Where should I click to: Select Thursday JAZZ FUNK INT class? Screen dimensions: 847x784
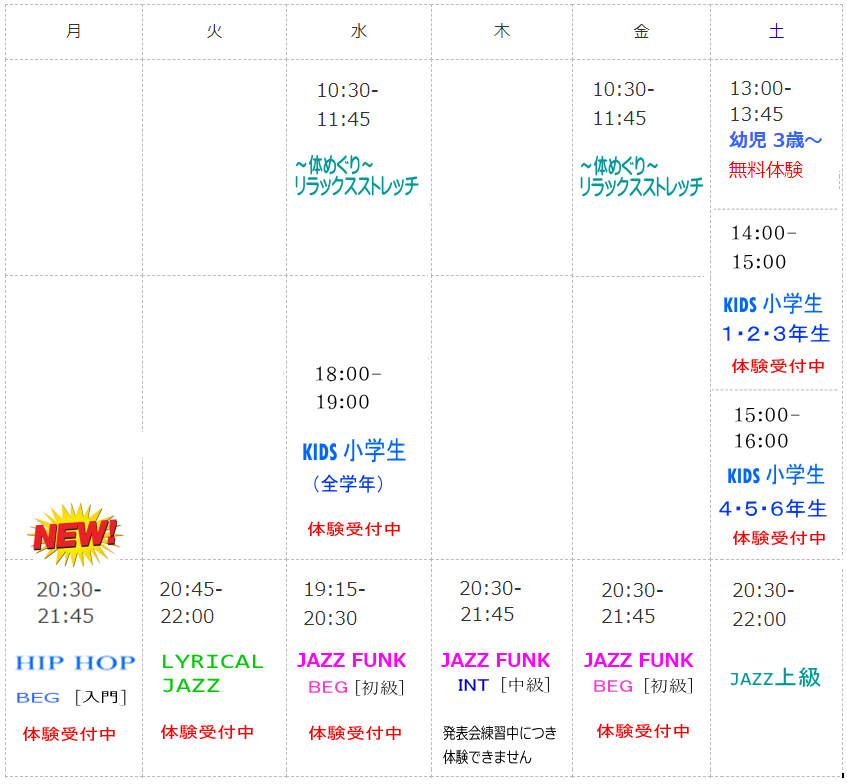coord(495,660)
